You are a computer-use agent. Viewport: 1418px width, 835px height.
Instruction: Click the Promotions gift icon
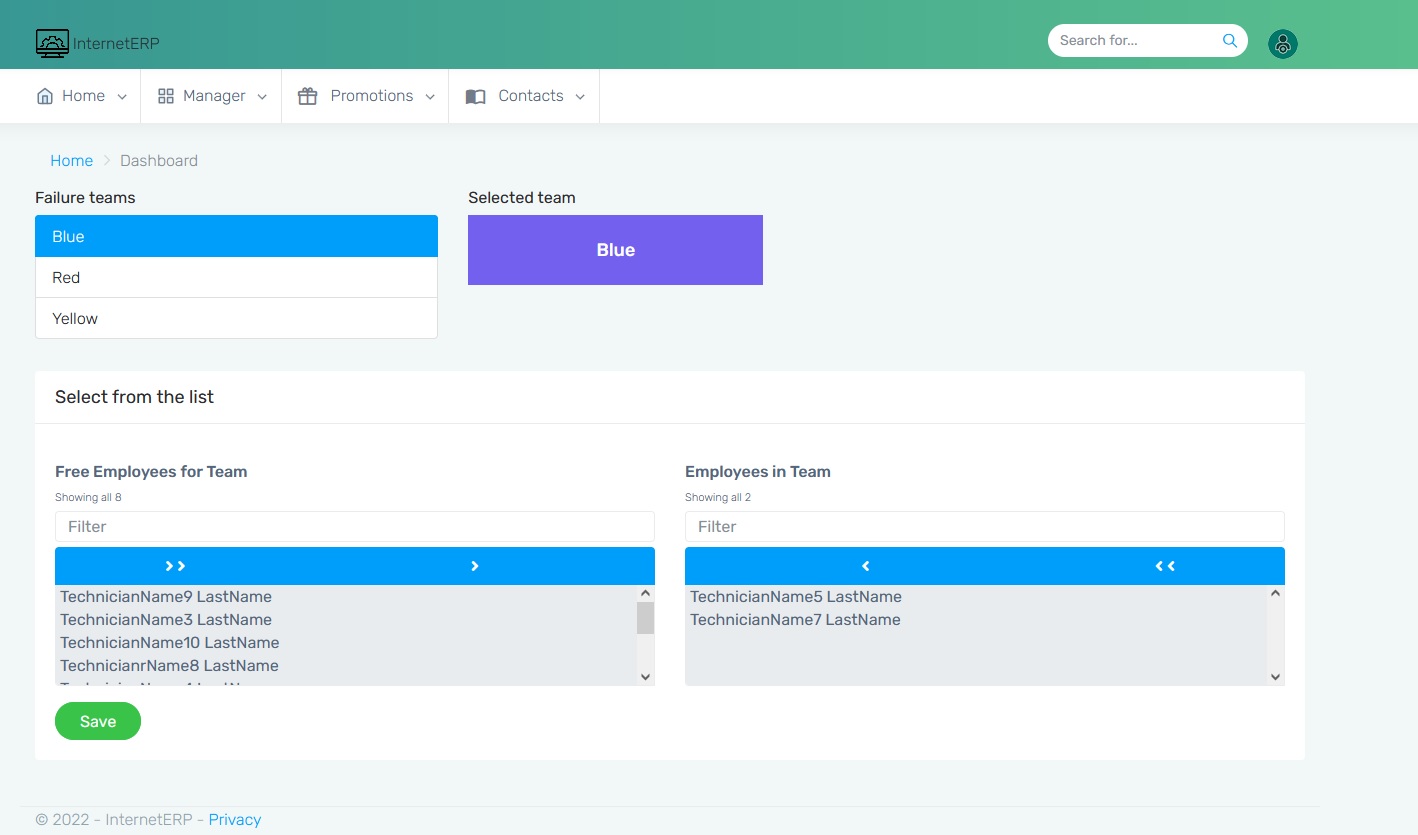tap(308, 96)
